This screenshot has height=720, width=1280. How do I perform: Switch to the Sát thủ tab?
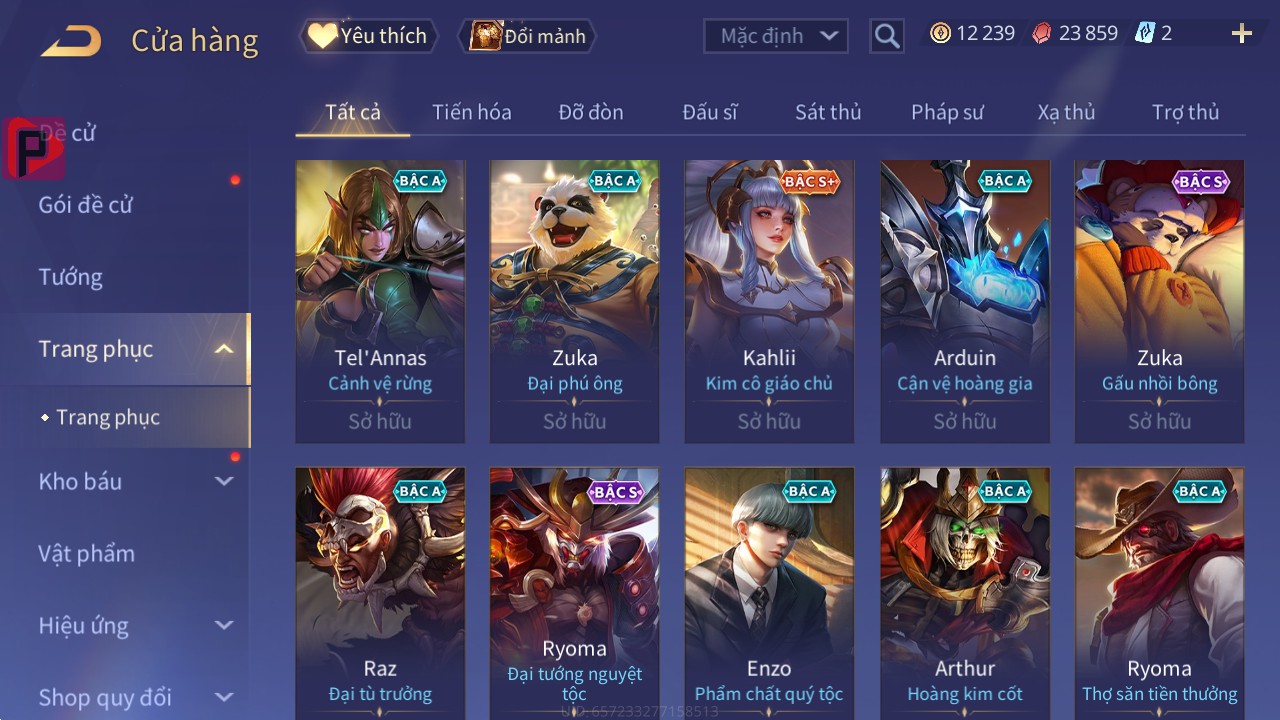point(828,112)
